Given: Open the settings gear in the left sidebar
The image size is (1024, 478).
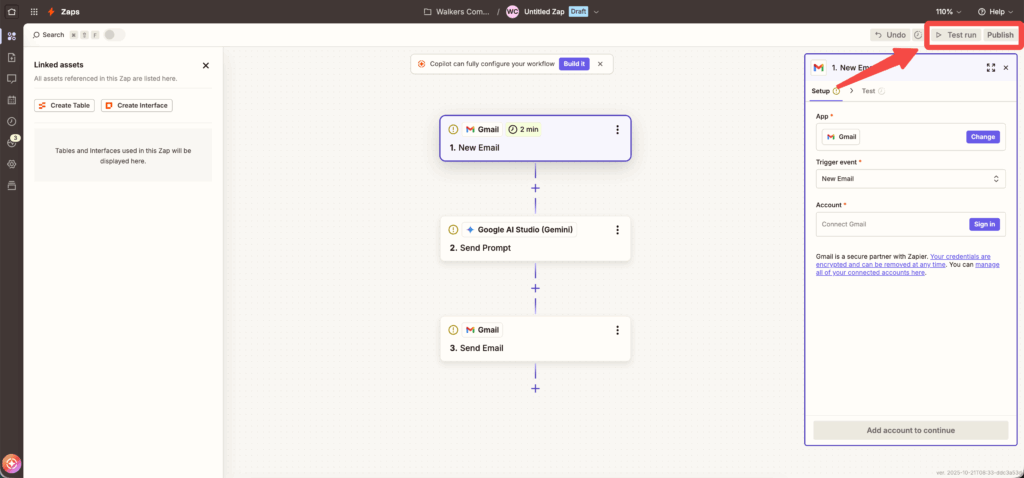Looking at the screenshot, I should [12, 164].
